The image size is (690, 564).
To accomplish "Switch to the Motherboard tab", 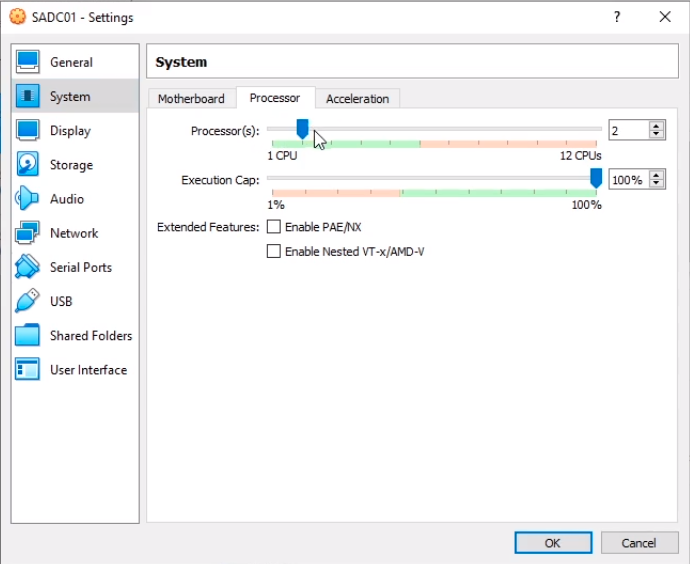I will [x=191, y=99].
